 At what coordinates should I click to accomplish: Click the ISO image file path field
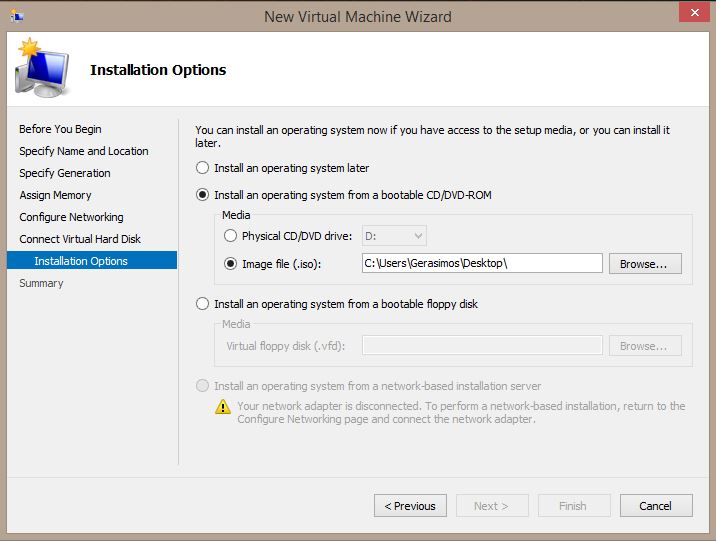[482, 263]
